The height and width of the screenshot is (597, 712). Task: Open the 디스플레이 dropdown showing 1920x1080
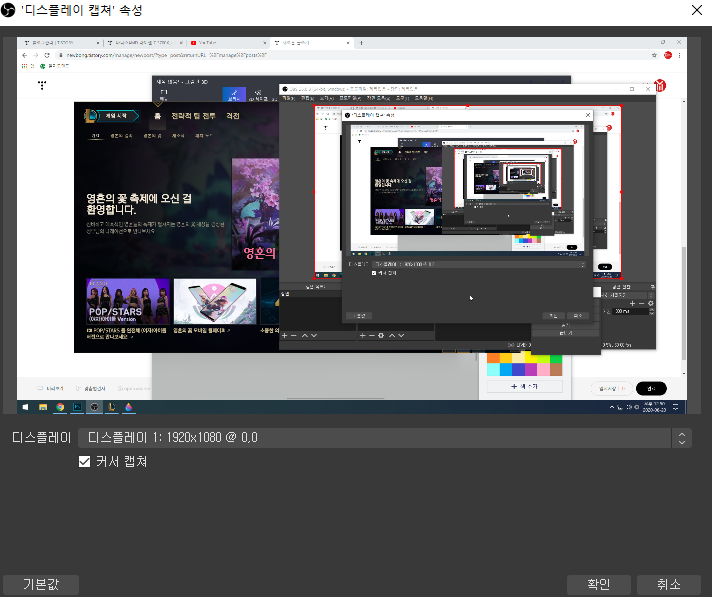[x=384, y=438]
